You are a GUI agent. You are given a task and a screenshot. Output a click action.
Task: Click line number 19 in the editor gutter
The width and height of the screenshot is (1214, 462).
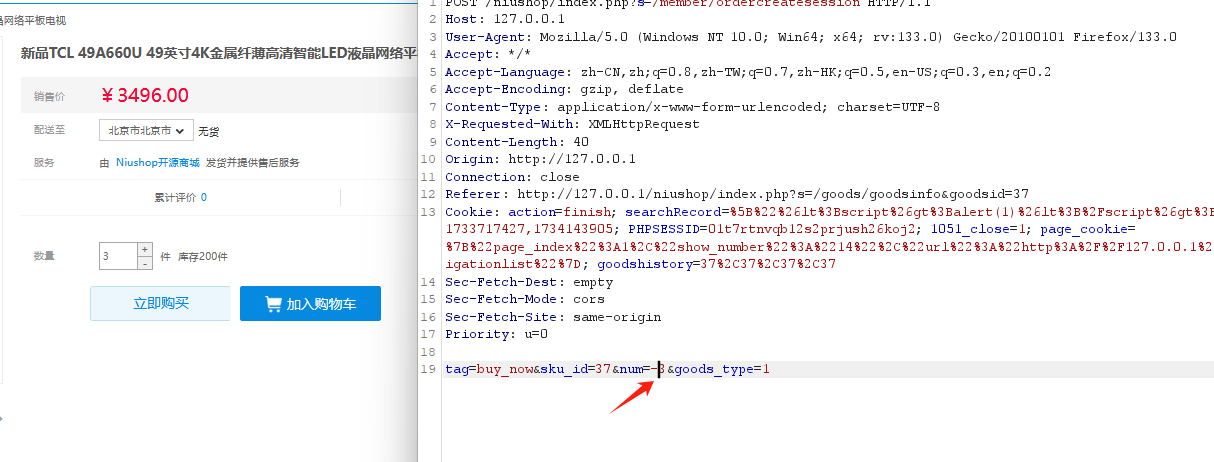coord(428,369)
